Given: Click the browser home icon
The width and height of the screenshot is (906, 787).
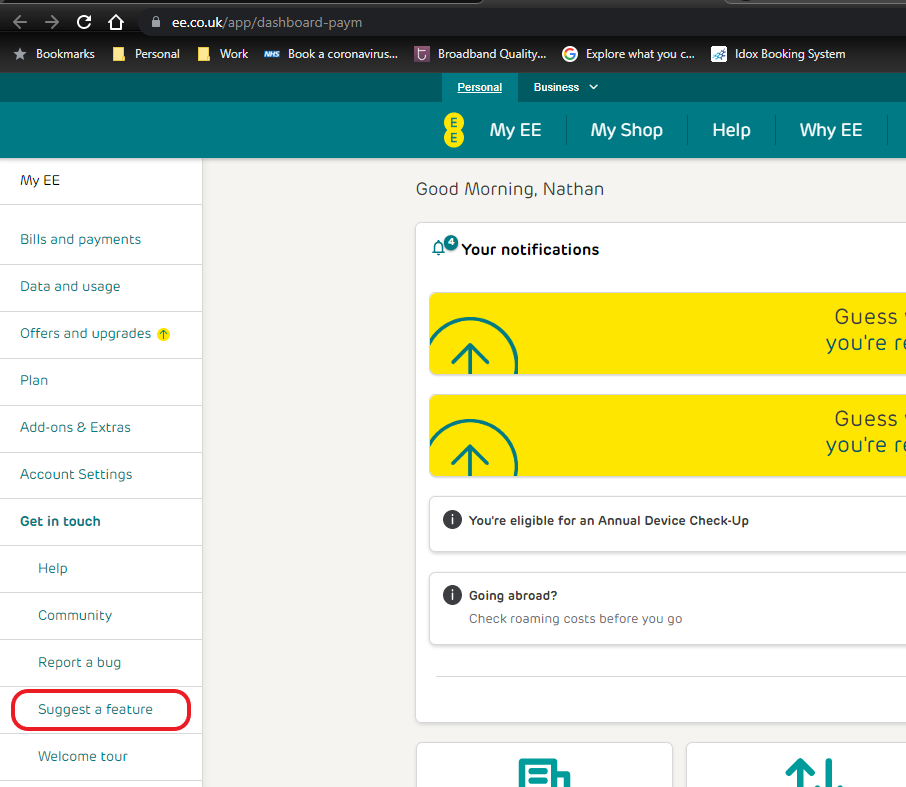Looking at the screenshot, I should 116,21.
